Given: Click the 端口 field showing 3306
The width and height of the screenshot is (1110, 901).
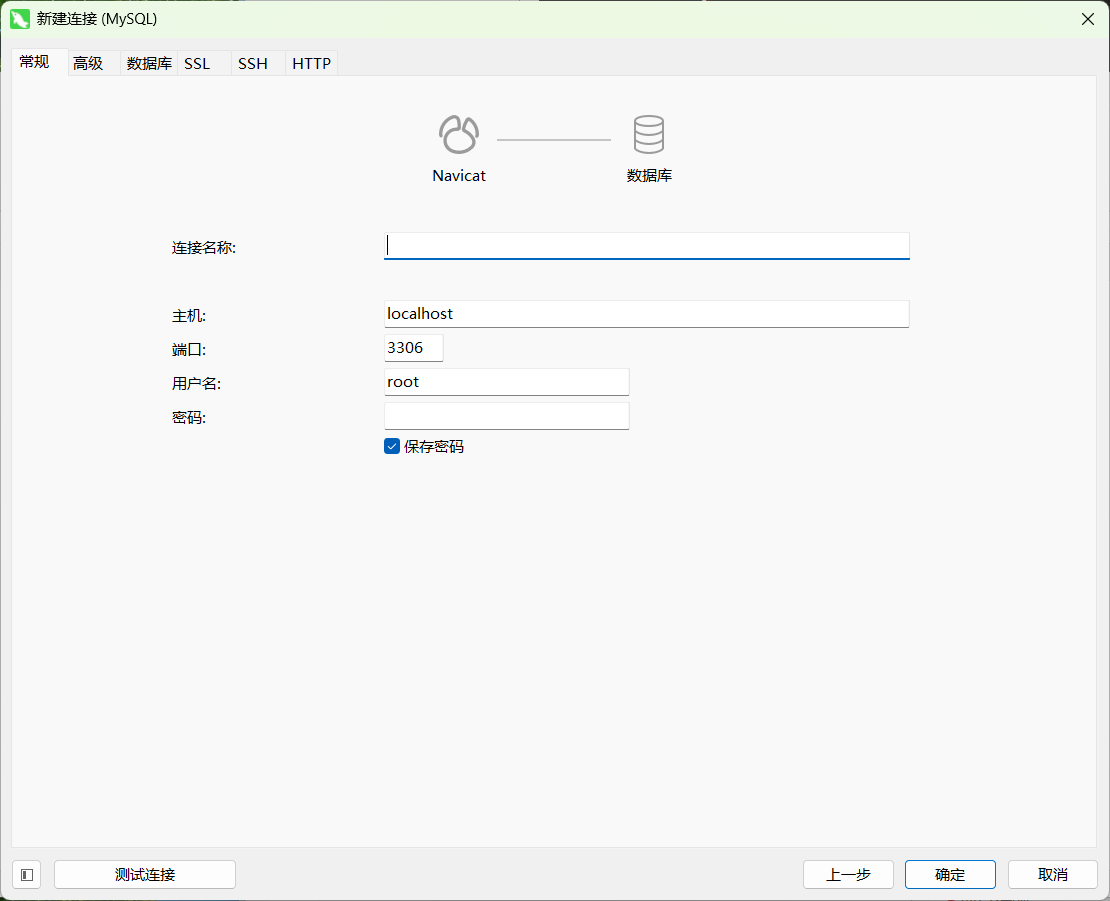Looking at the screenshot, I should pyautogui.click(x=412, y=347).
